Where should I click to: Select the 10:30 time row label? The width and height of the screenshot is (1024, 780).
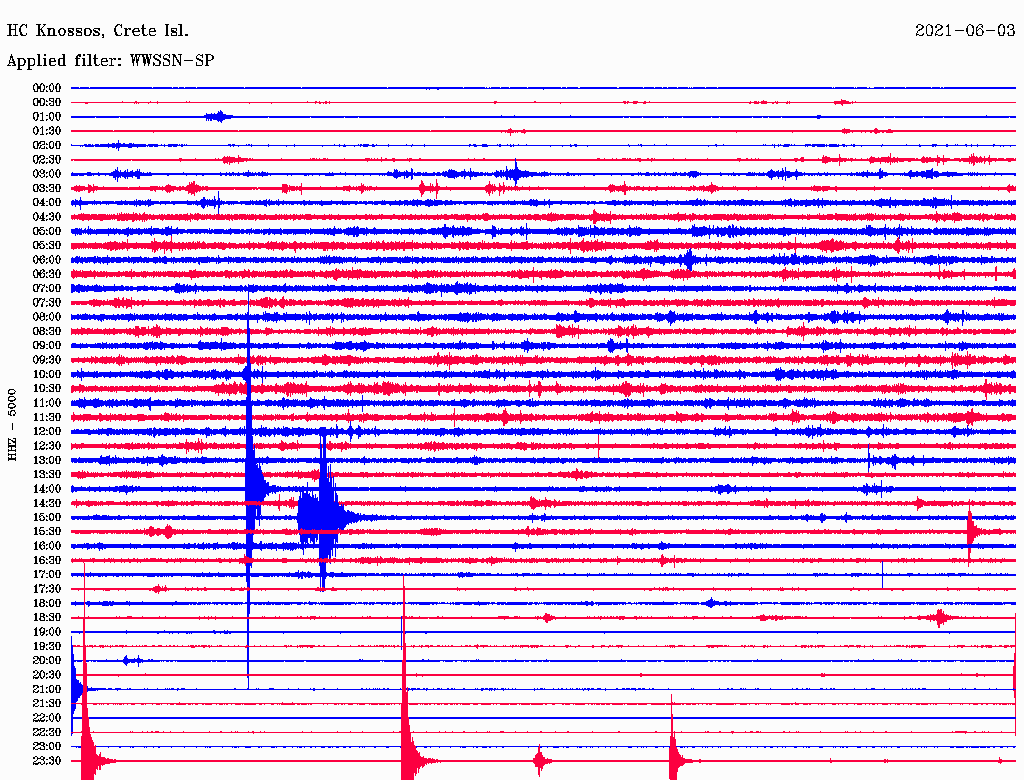pyautogui.click(x=47, y=389)
